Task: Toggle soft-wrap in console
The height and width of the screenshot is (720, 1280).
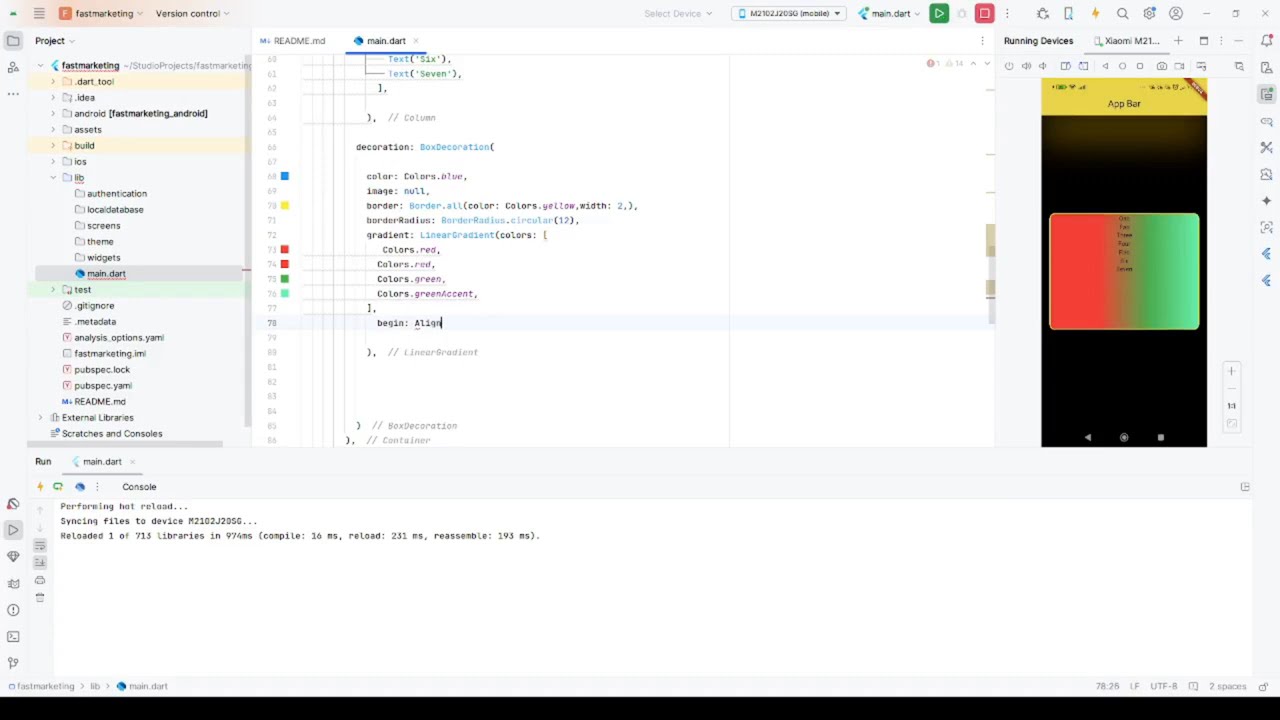Action: click(40, 545)
